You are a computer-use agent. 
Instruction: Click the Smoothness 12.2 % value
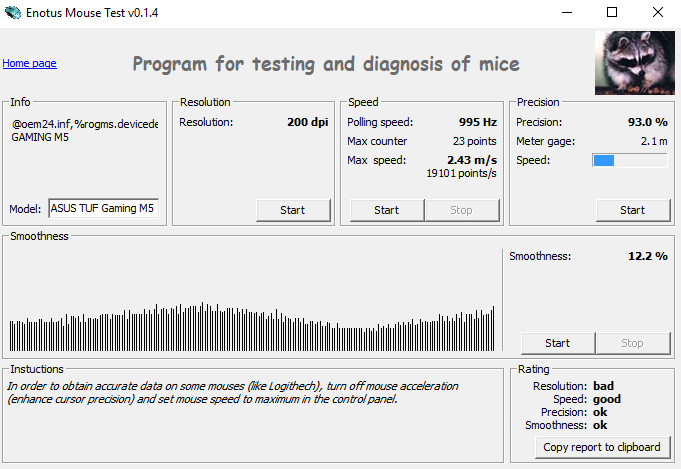point(647,256)
